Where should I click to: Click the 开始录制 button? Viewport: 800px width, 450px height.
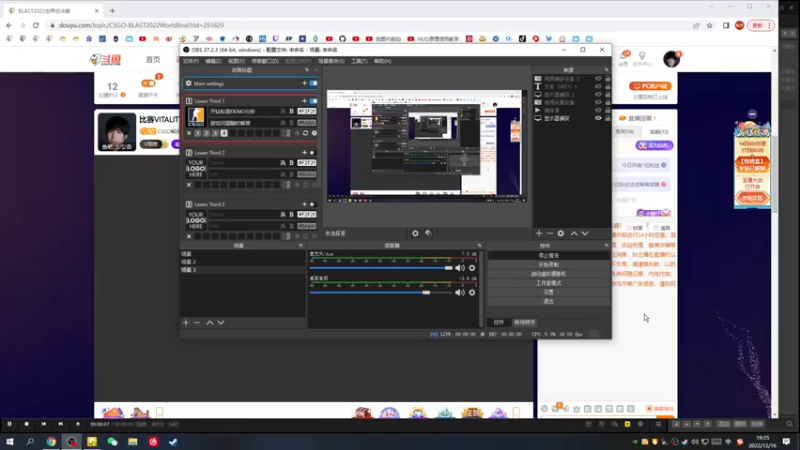pos(548,265)
